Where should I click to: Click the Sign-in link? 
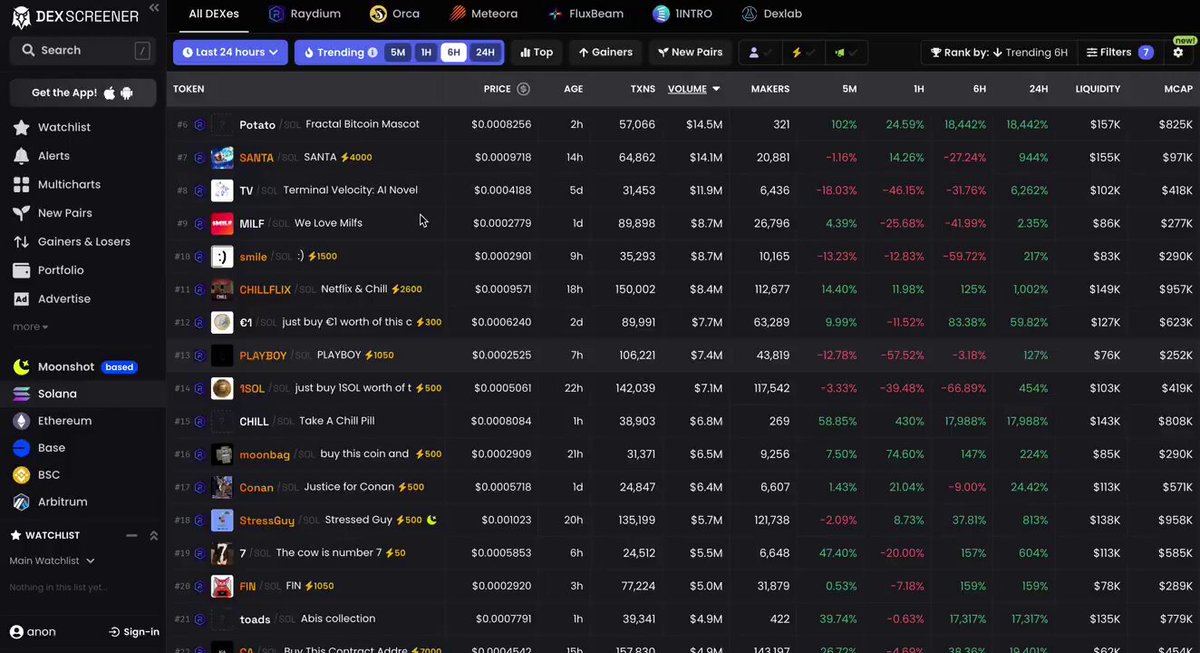tap(134, 631)
